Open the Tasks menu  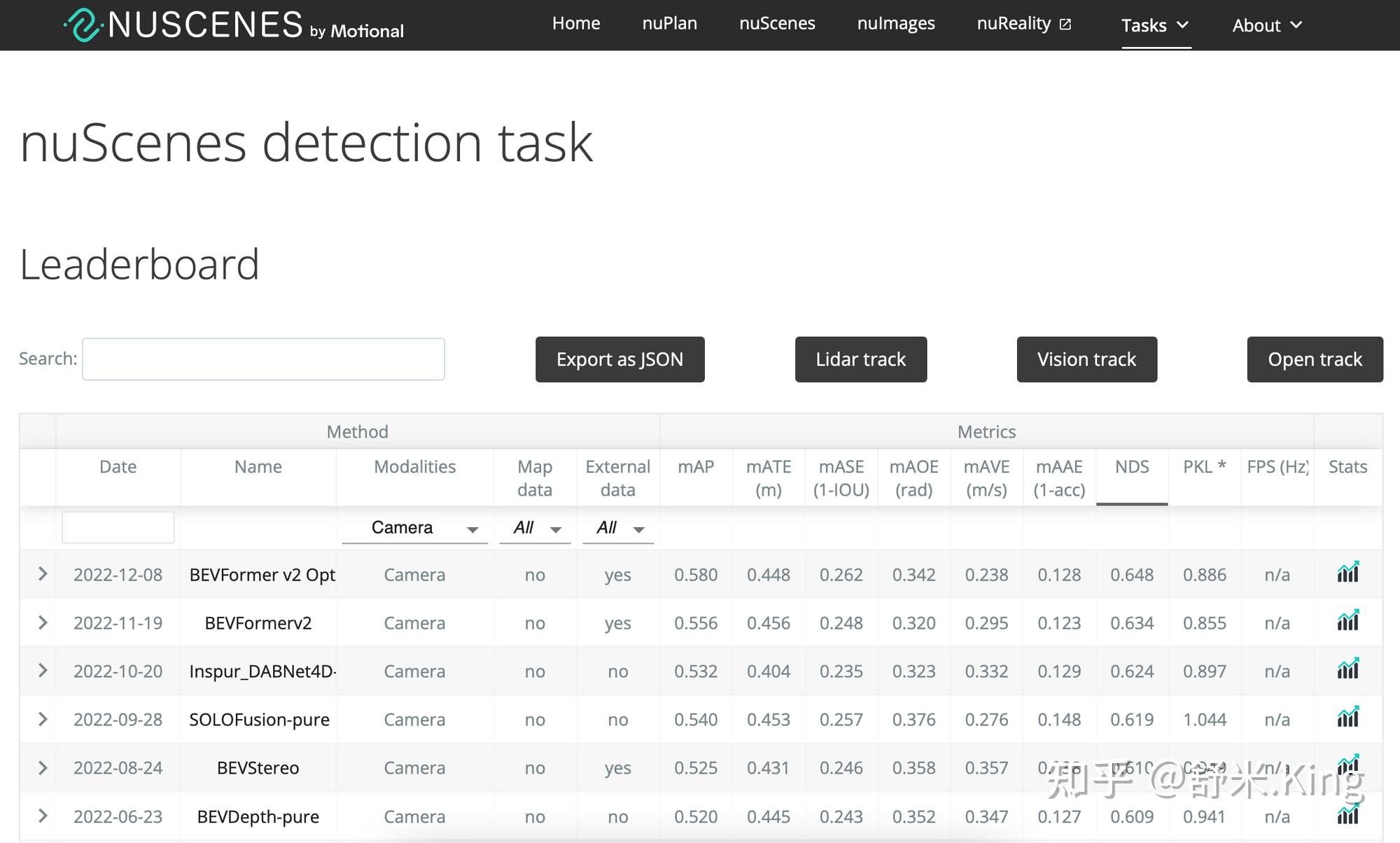point(1155,25)
